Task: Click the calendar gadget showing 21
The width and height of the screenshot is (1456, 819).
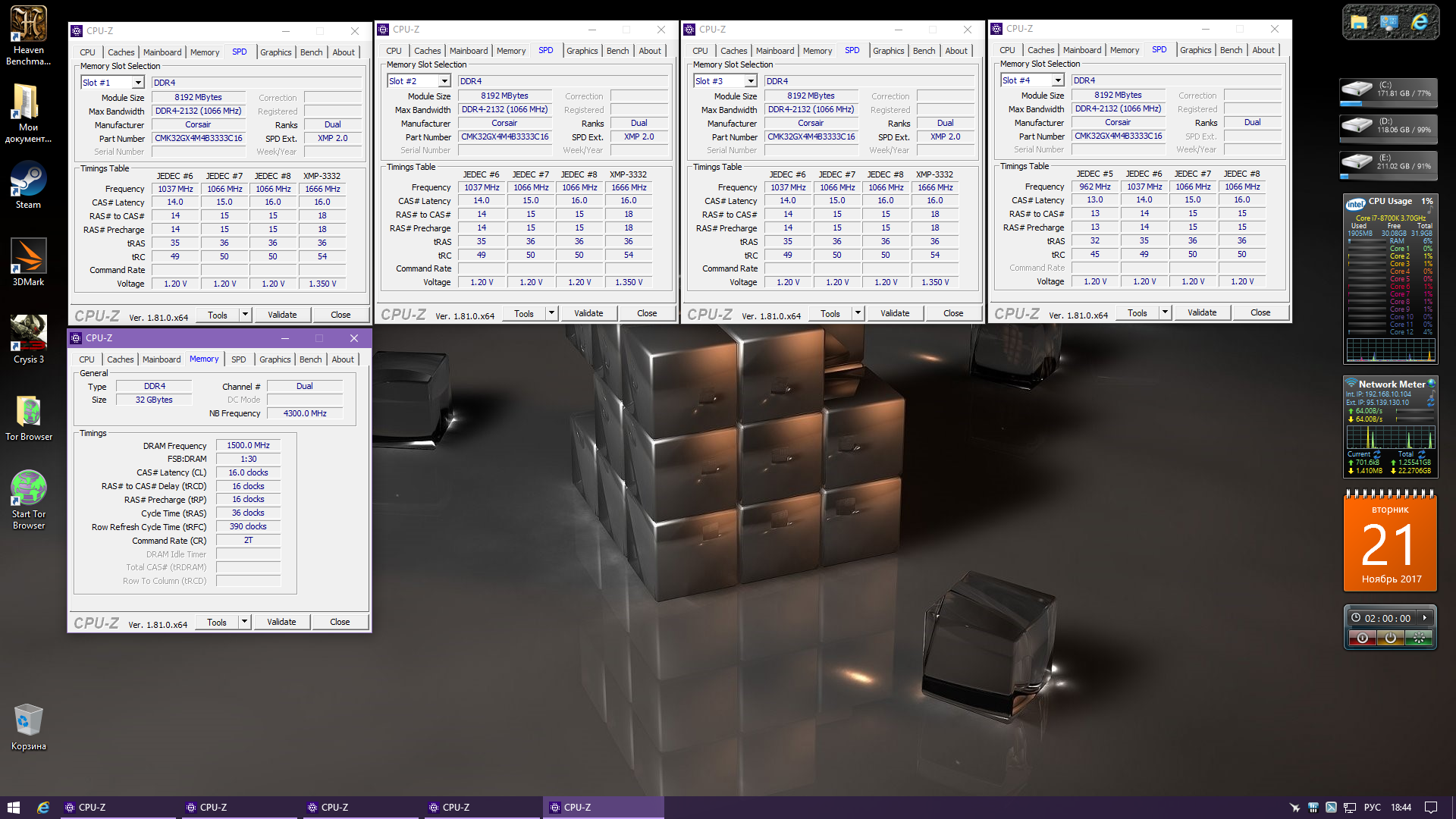Action: pyautogui.click(x=1389, y=543)
